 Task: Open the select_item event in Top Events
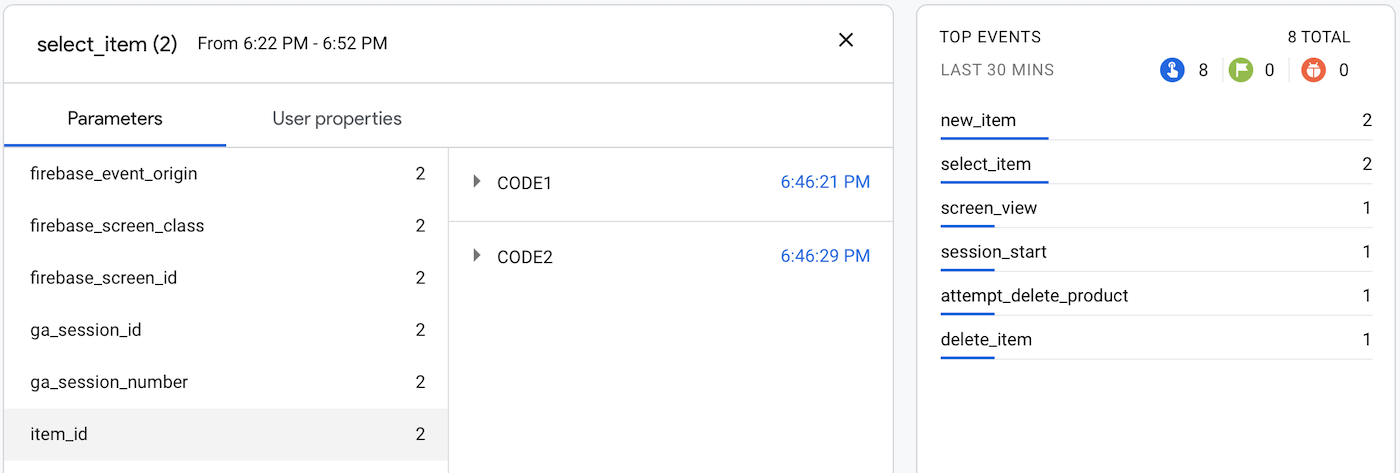(x=985, y=164)
